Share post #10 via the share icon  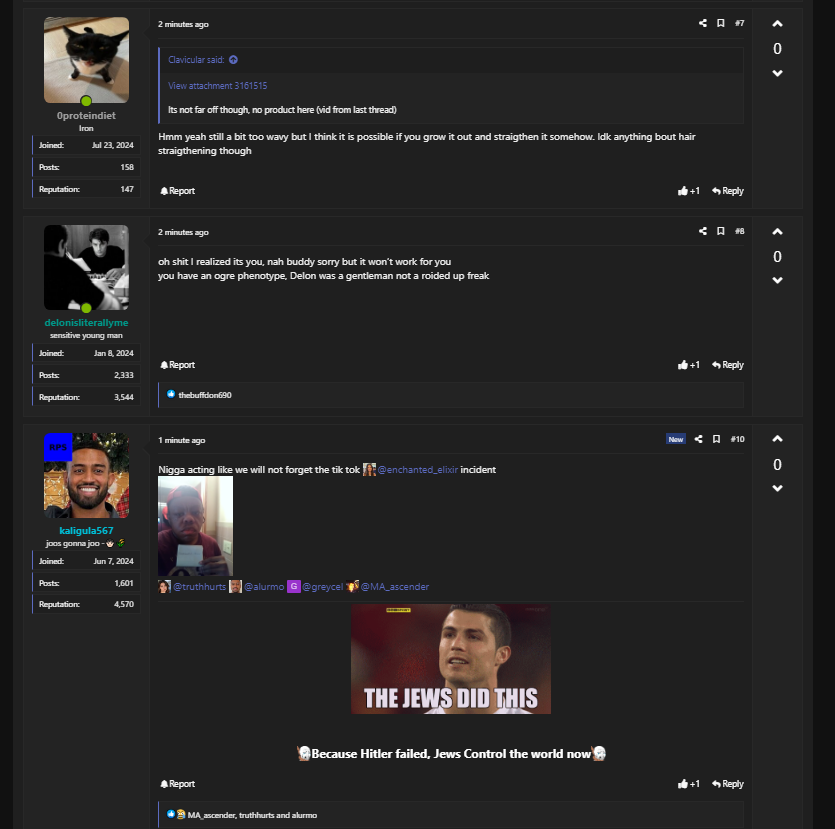(699, 439)
